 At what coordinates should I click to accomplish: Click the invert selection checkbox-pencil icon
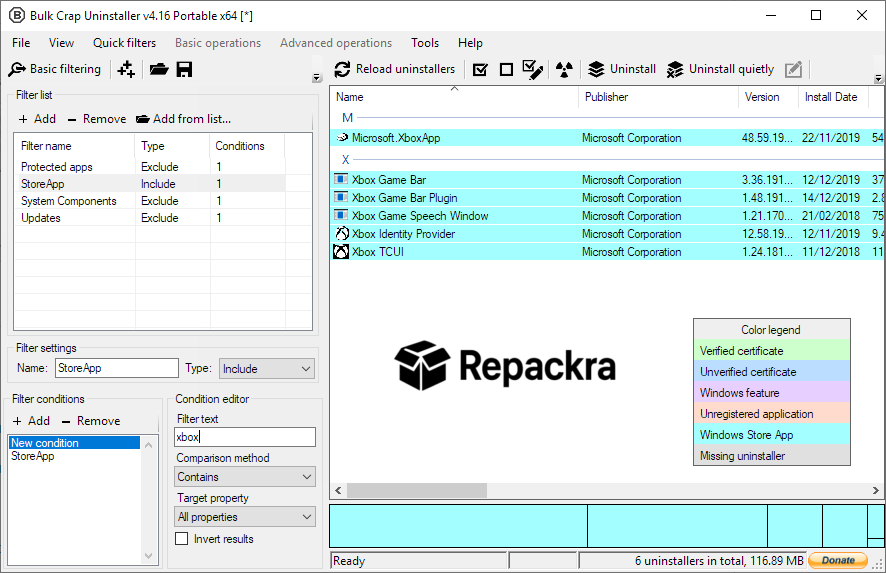532,70
